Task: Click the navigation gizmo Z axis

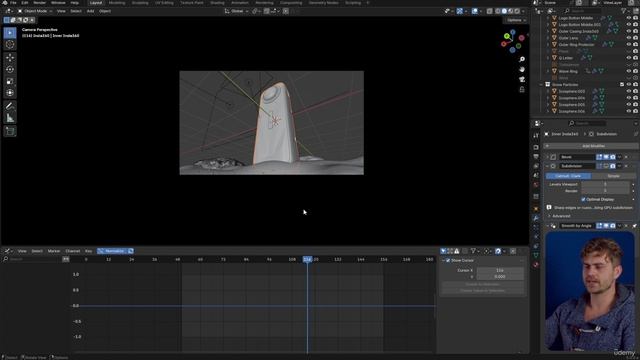Action: pyautogui.click(x=513, y=32)
